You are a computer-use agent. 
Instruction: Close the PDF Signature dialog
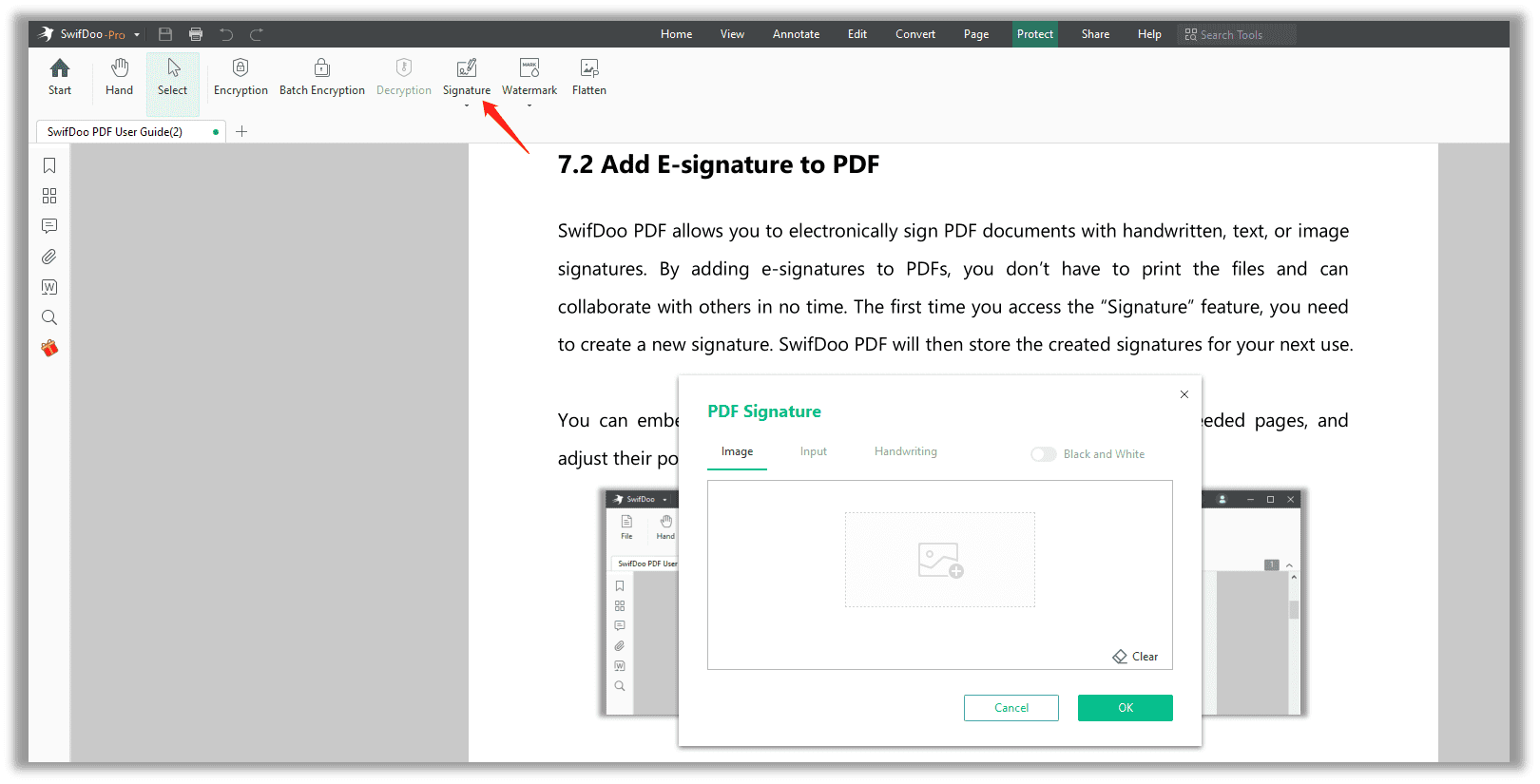point(1184,394)
